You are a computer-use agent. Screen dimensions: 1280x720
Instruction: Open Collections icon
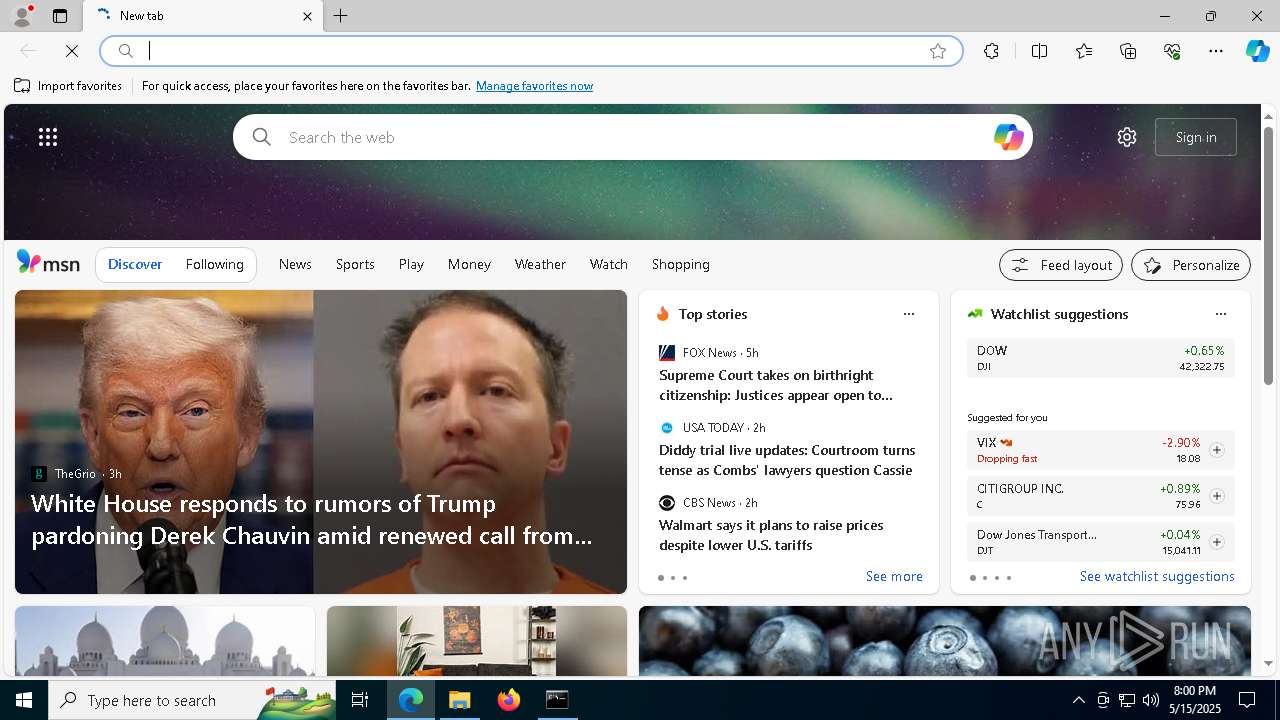click(x=1128, y=51)
